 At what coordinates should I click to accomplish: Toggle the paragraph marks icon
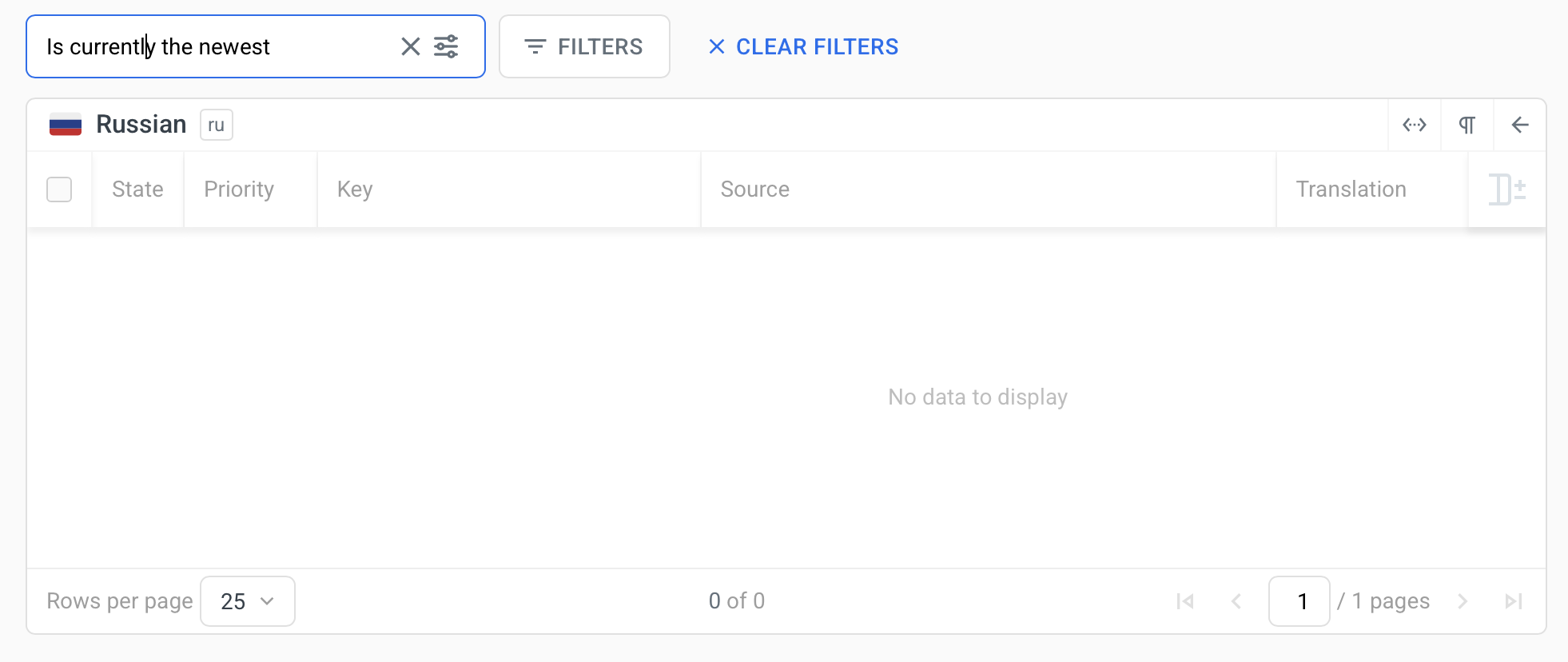[1467, 125]
